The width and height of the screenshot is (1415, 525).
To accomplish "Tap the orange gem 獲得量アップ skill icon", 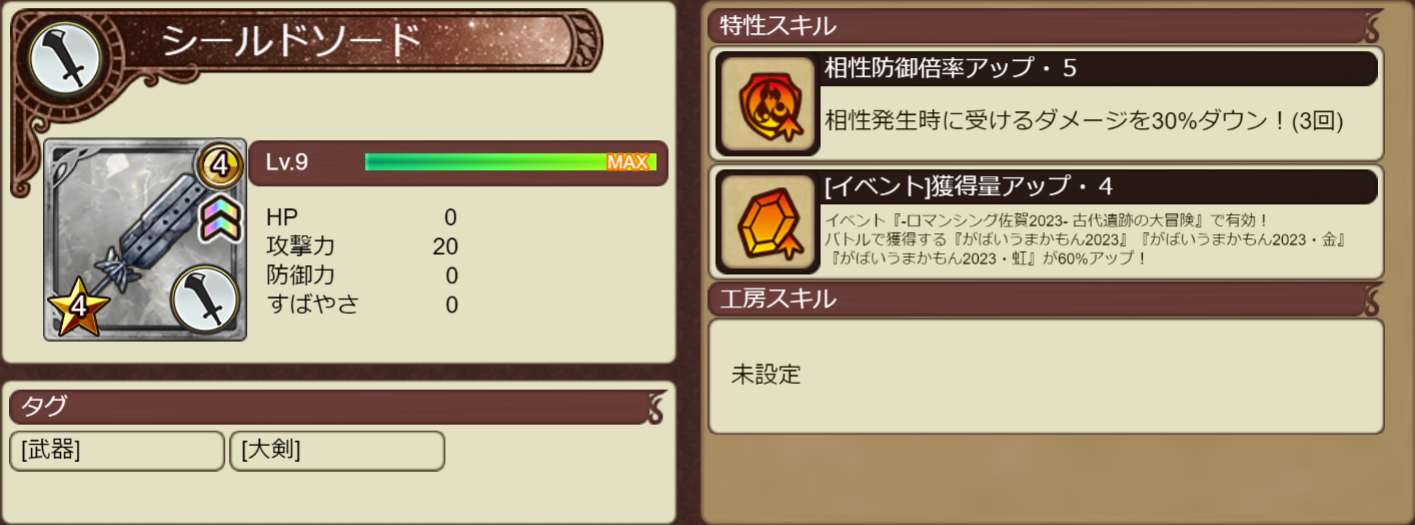I will [768, 224].
